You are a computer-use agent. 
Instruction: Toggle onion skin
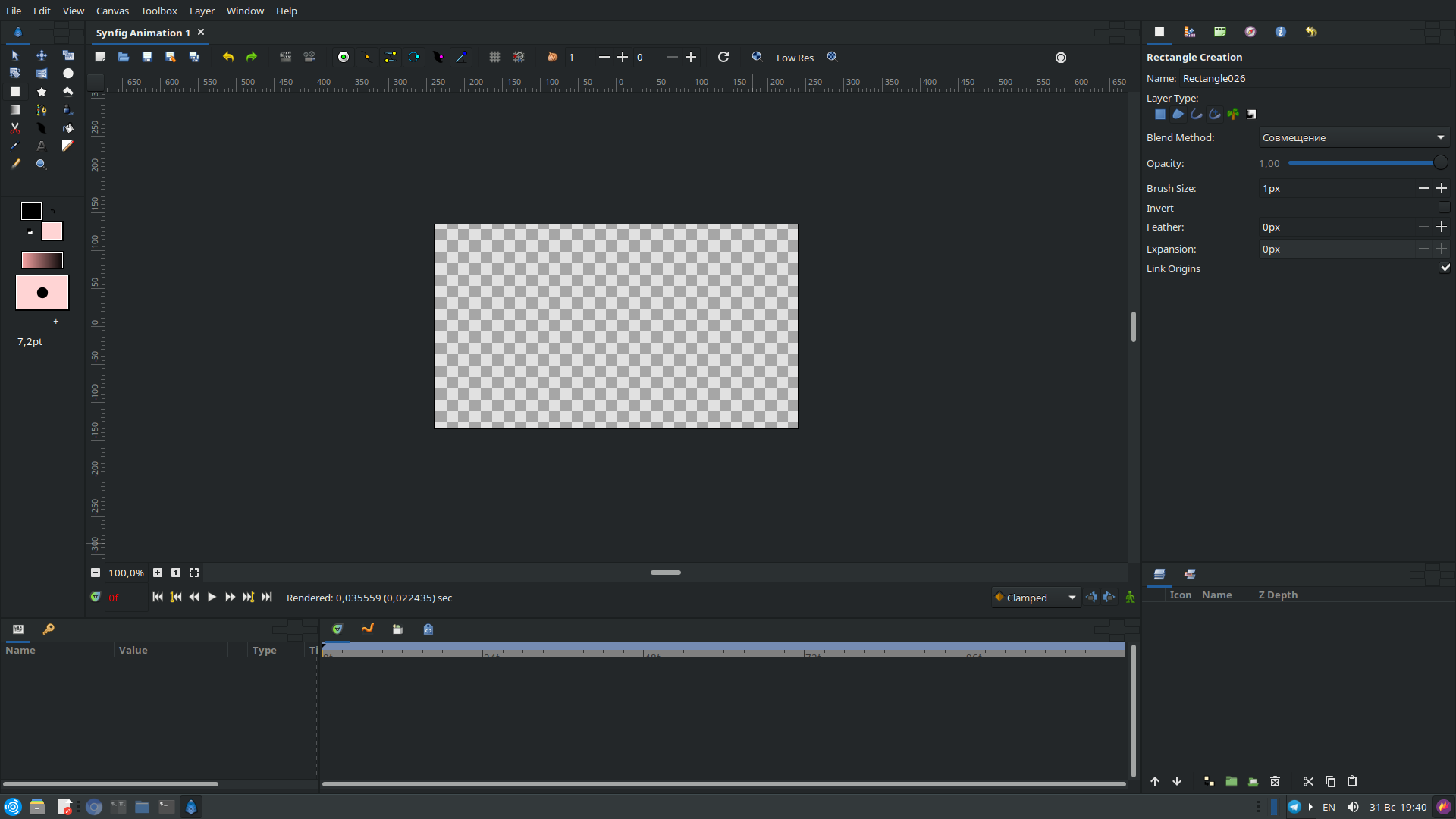point(553,57)
